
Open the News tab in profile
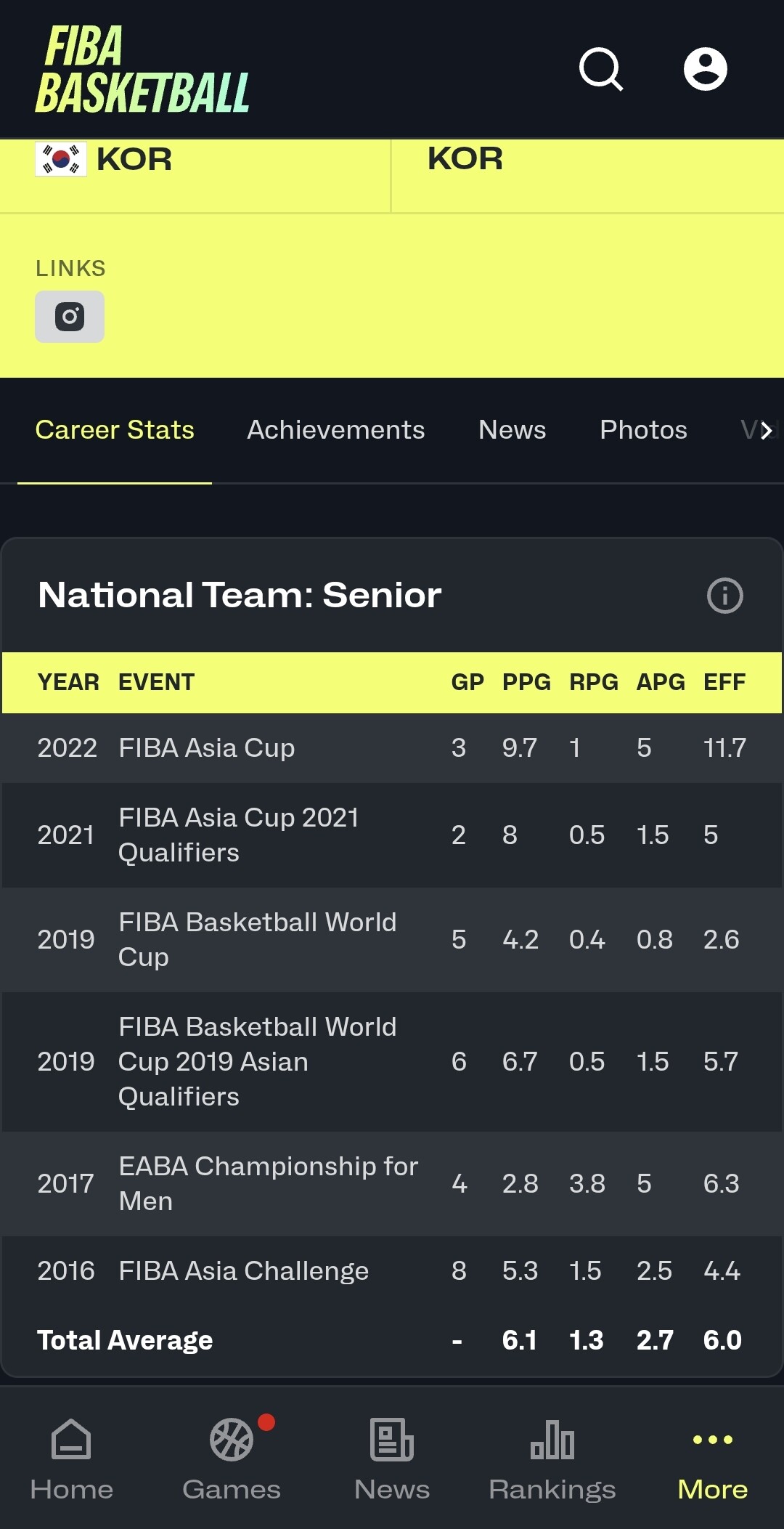coord(512,430)
